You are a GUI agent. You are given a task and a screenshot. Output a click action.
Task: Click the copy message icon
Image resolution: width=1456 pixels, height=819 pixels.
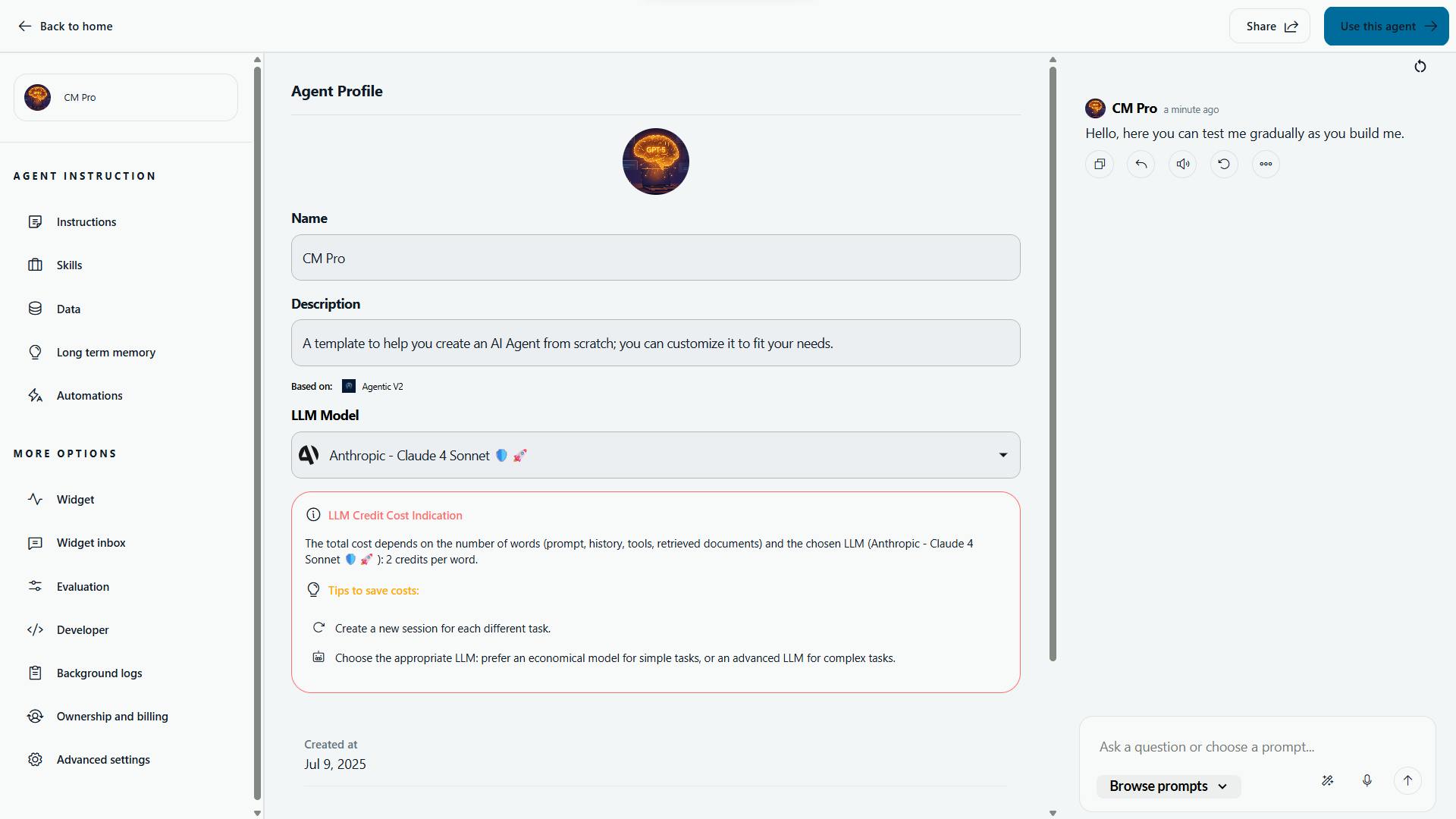(x=1100, y=164)
